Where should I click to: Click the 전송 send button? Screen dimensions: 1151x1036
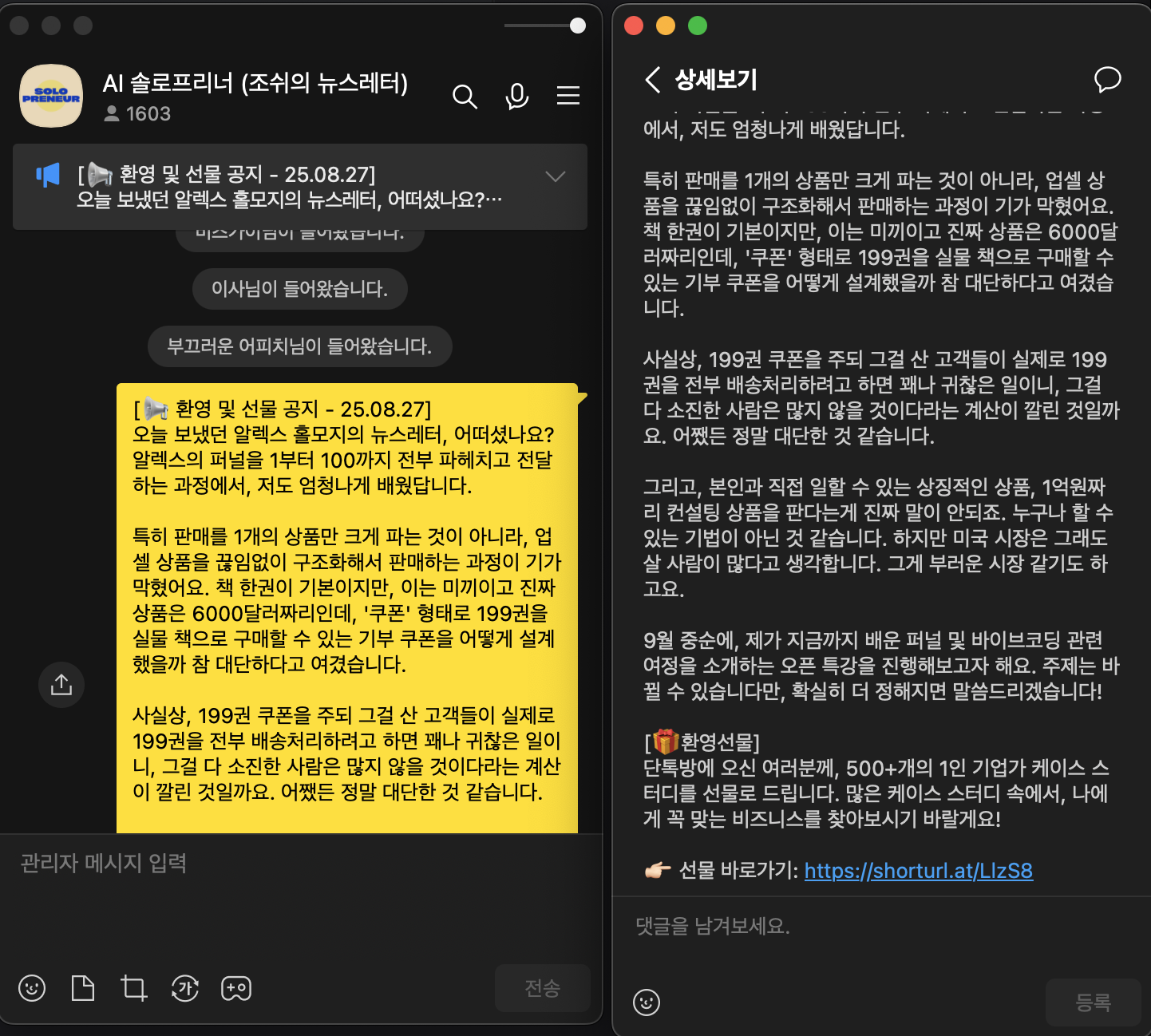point(543,988)
